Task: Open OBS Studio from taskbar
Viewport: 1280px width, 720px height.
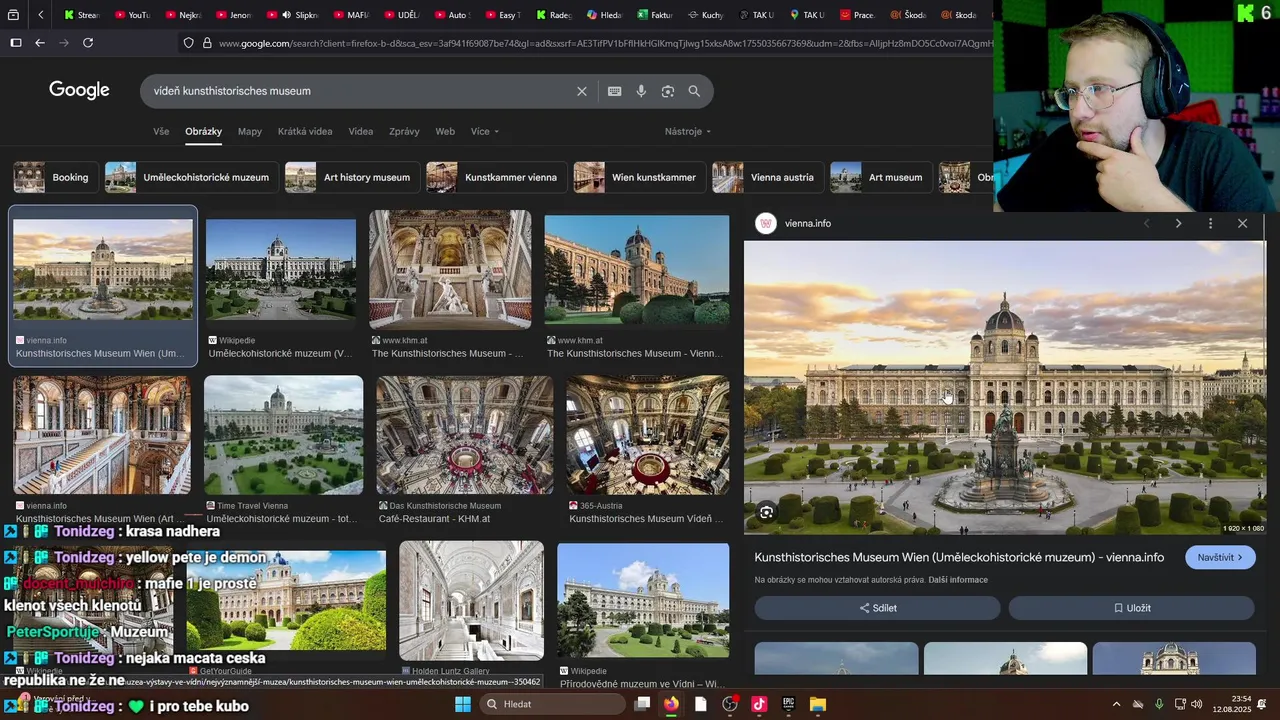Action: pyautogui.click(x=730, y=704)
